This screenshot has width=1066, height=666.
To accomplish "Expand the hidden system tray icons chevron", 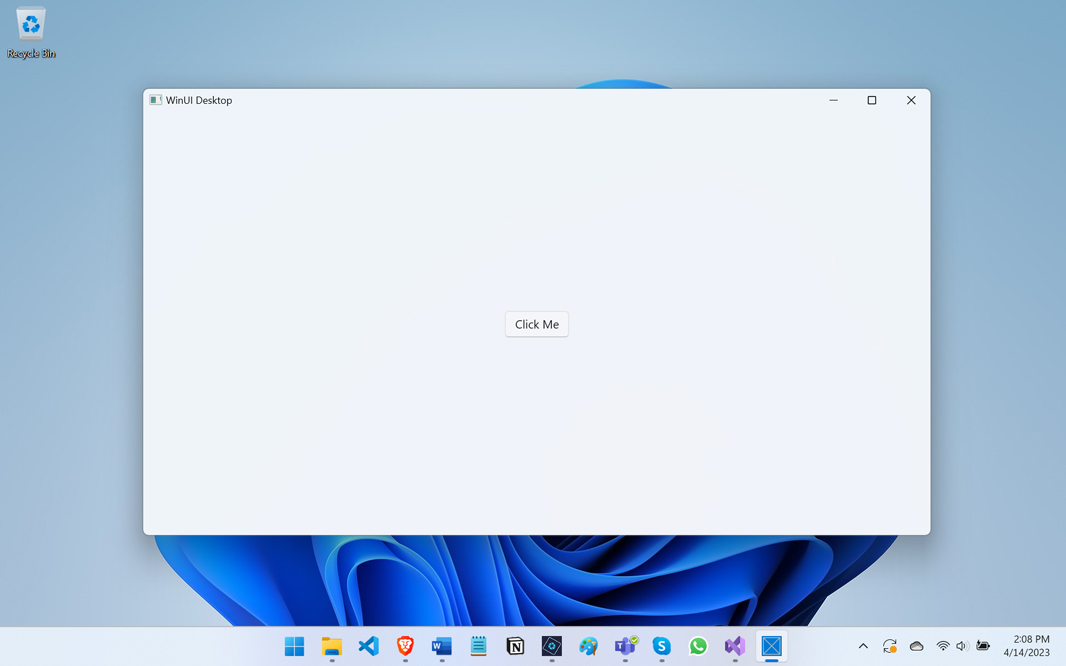I will click(863, 646).
